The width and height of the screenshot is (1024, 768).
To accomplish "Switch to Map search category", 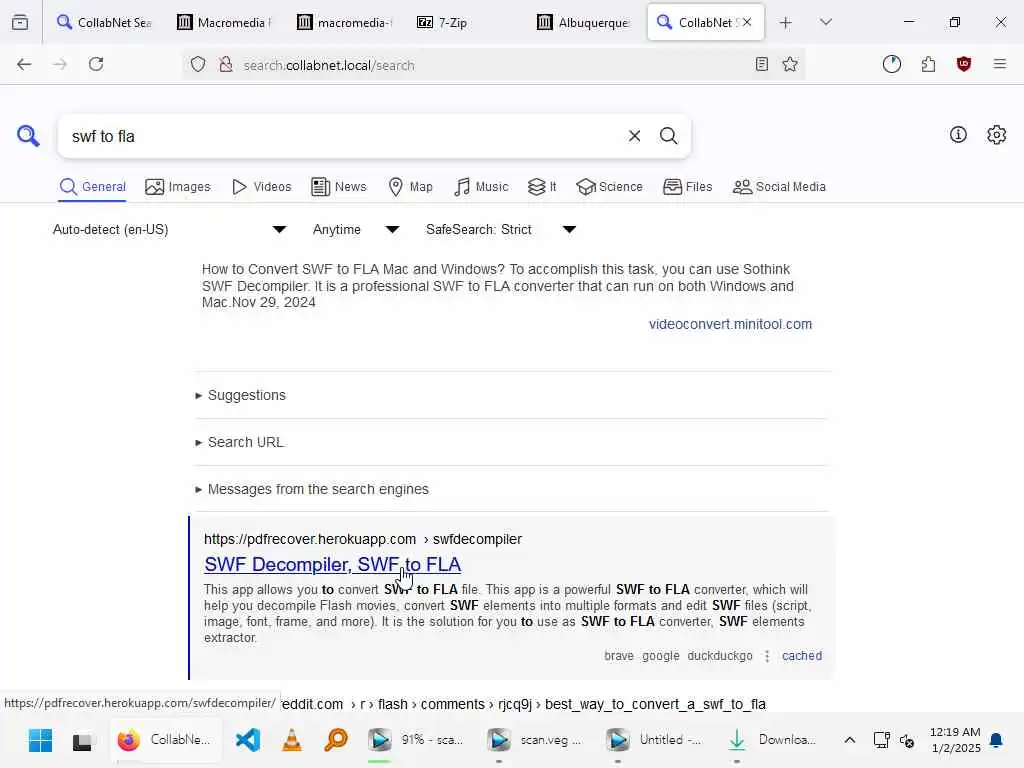I will (x=410, y=187).
